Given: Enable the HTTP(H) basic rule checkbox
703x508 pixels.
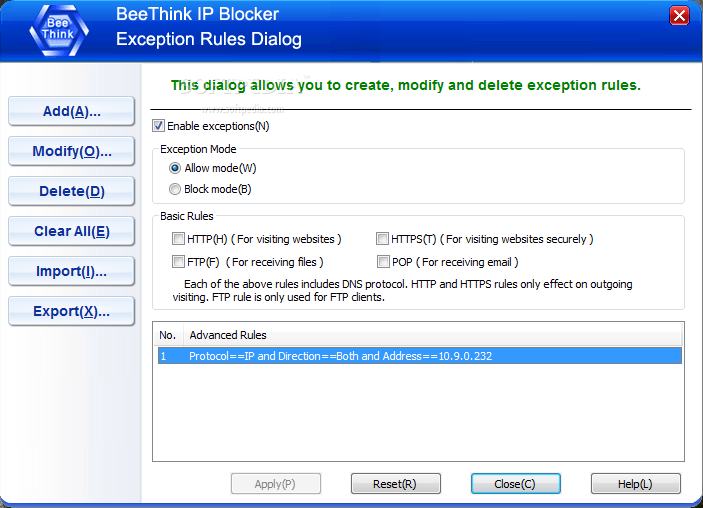Looking at the screenshot, I should click(178, 239).
